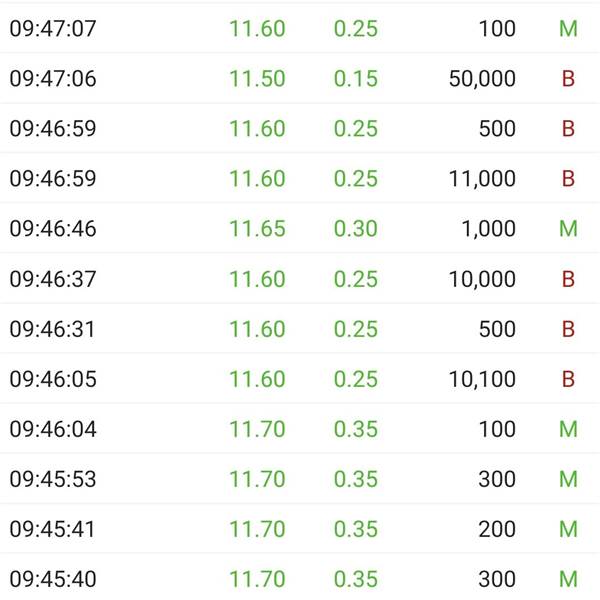Screen dimensions: 600x600
Task: Click the 0.35 change at 09:45:53
Action: point(355,479)
